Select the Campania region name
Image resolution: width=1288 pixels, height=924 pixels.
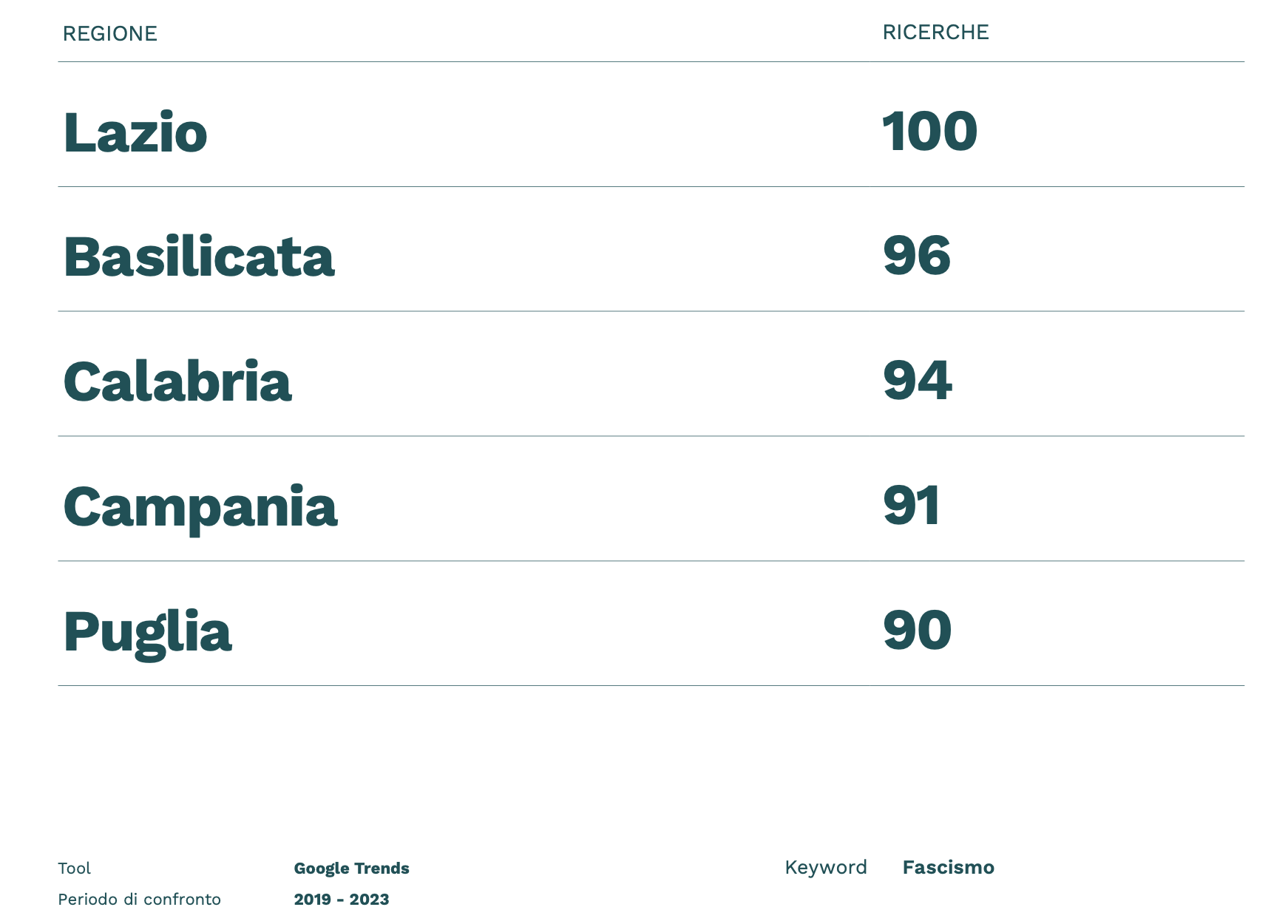[200, 507]
